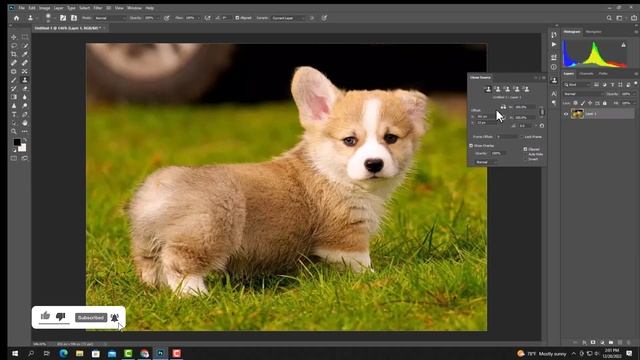Open the Filter menu
The image size is (640, 360).
click(x=98, y=8)
